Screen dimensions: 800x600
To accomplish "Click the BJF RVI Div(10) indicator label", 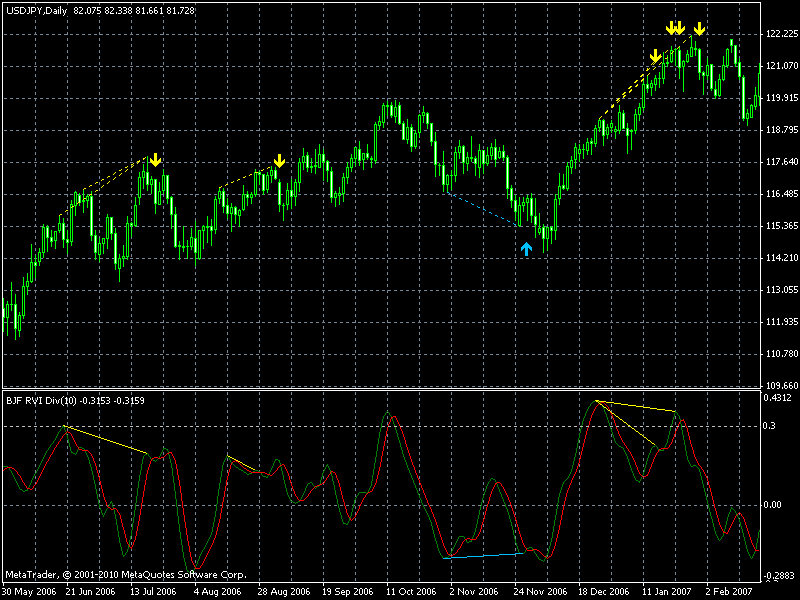I will click(42, 401).
